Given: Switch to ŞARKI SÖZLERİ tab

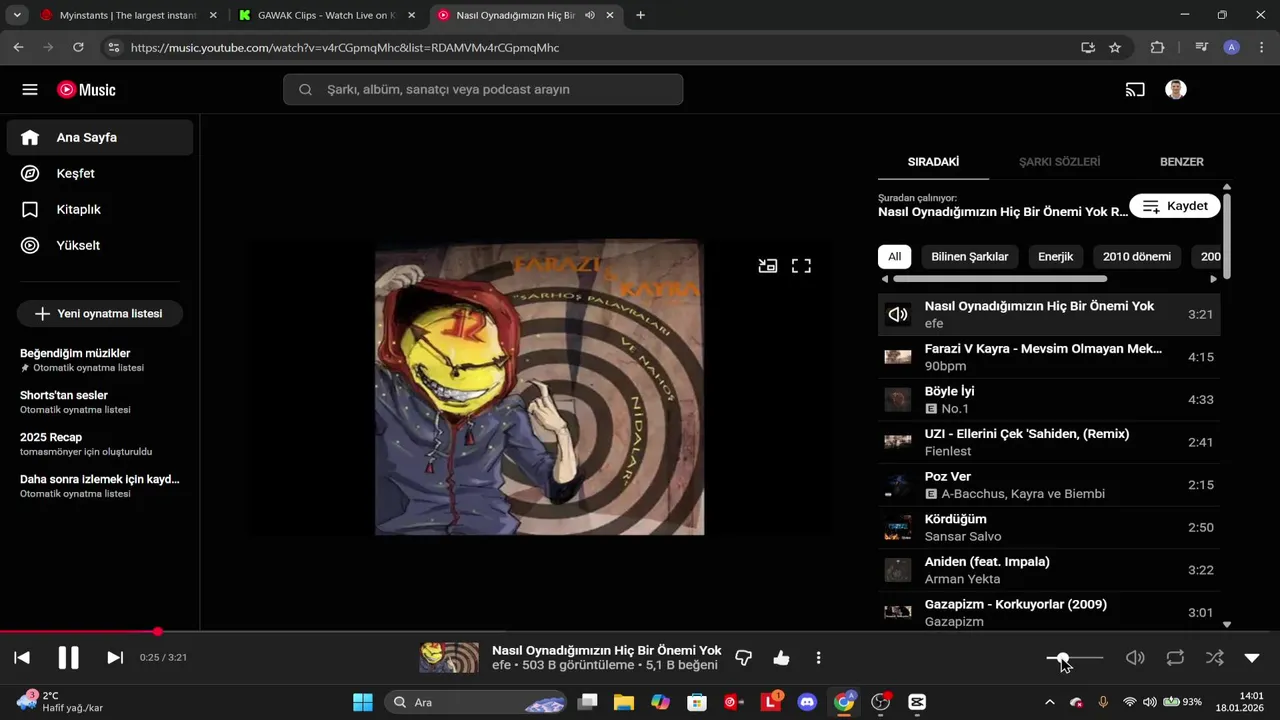Looking at the screenshot, I should pyautogui.click(x=1059, y=162).
